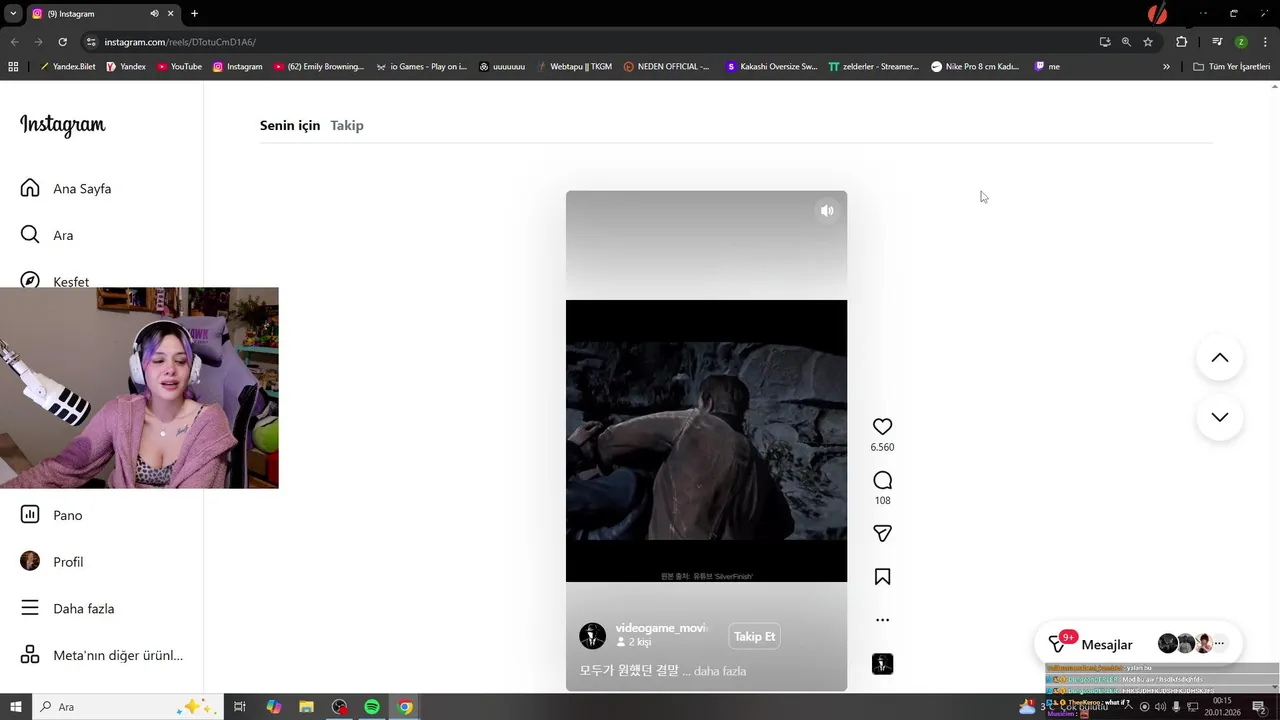The height and width of the screenshot is (720, 1280).
Task: Switch to Senin için tab
Action: click(x=290, y=125)
